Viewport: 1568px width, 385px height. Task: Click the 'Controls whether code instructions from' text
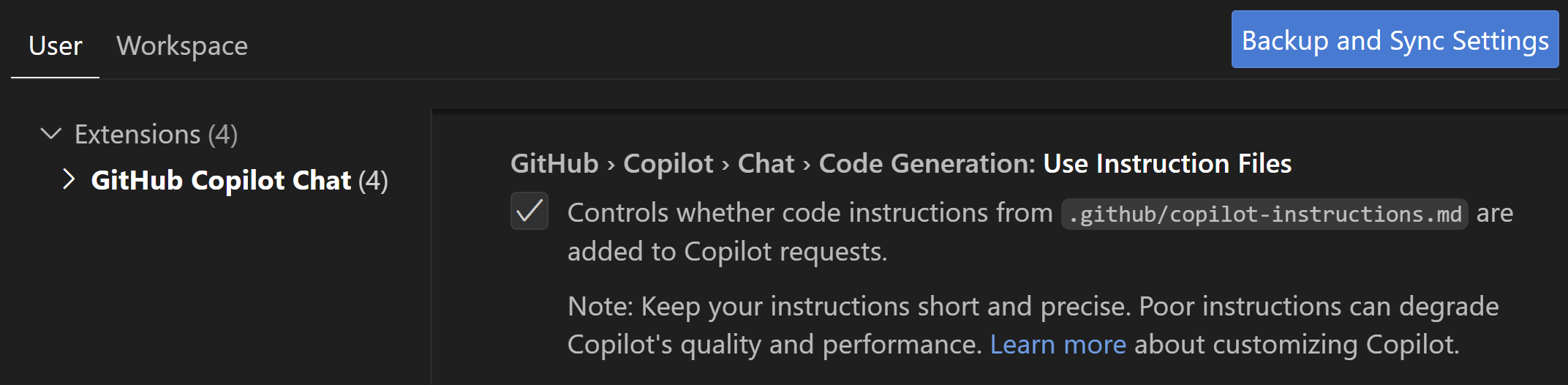[x=810, y=212]
